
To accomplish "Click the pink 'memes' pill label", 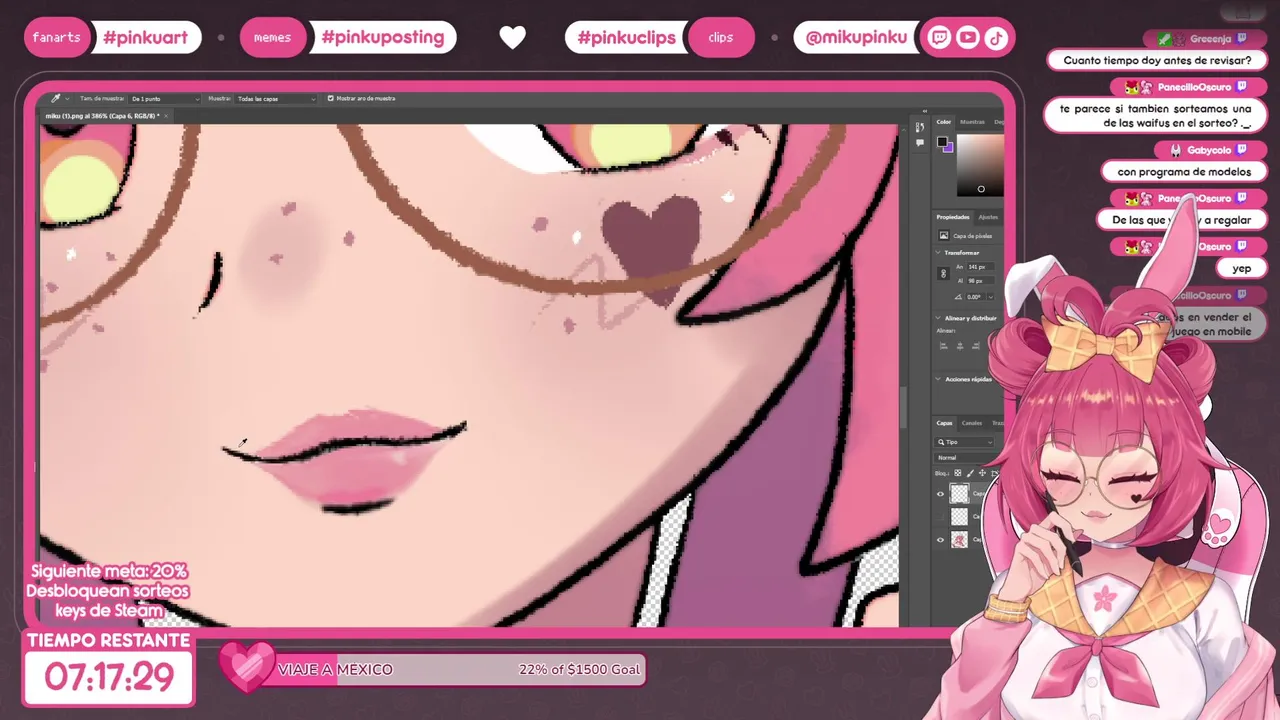I will pos(272,38).
